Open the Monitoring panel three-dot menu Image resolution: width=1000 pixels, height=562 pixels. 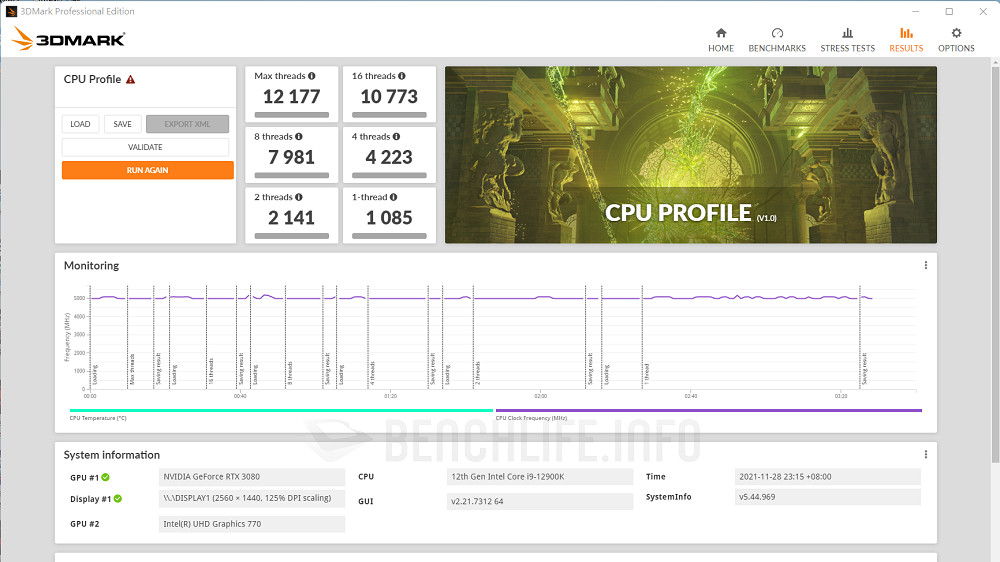926,266
